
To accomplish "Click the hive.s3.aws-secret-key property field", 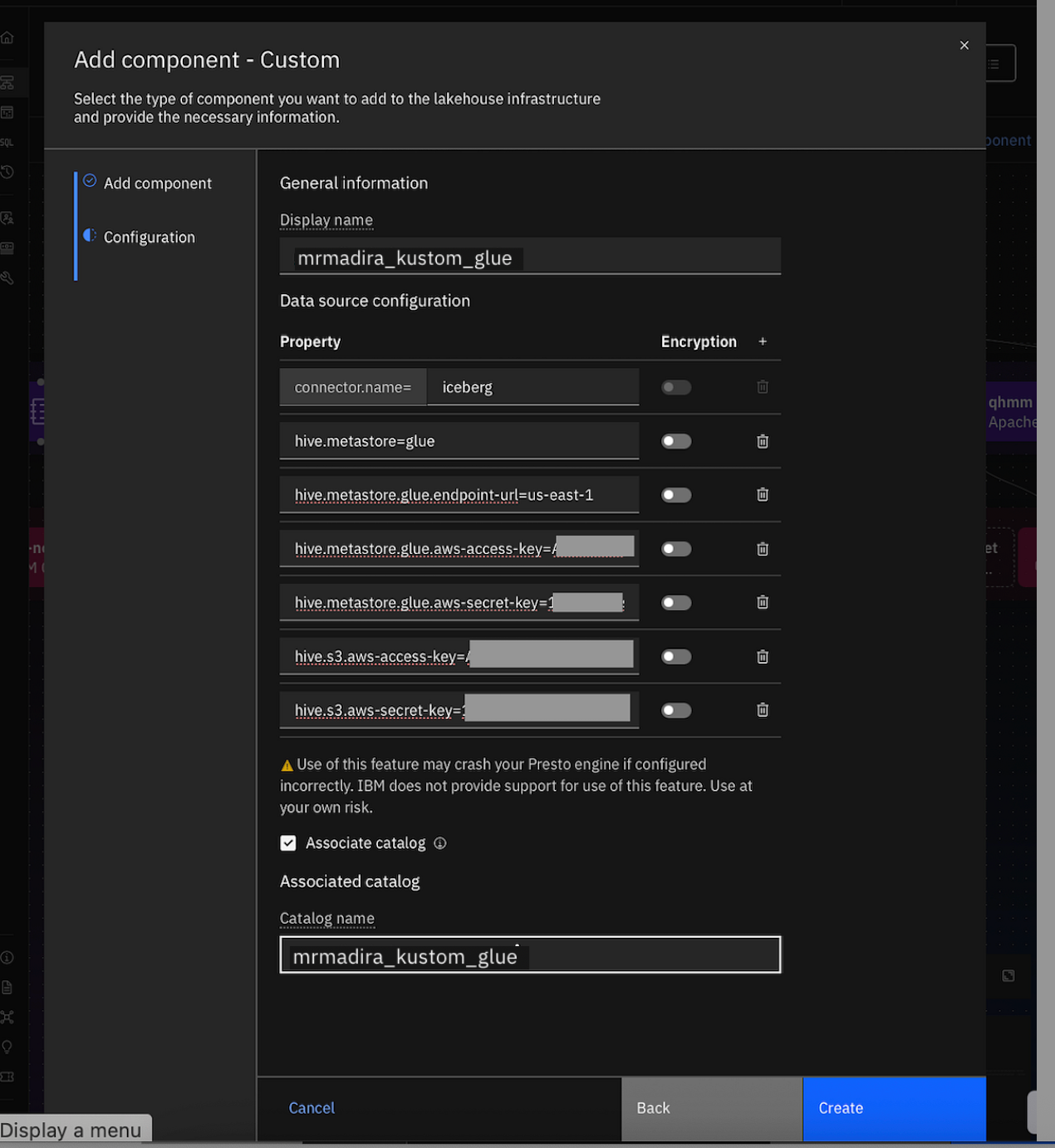I will click(x=459, y=710).
